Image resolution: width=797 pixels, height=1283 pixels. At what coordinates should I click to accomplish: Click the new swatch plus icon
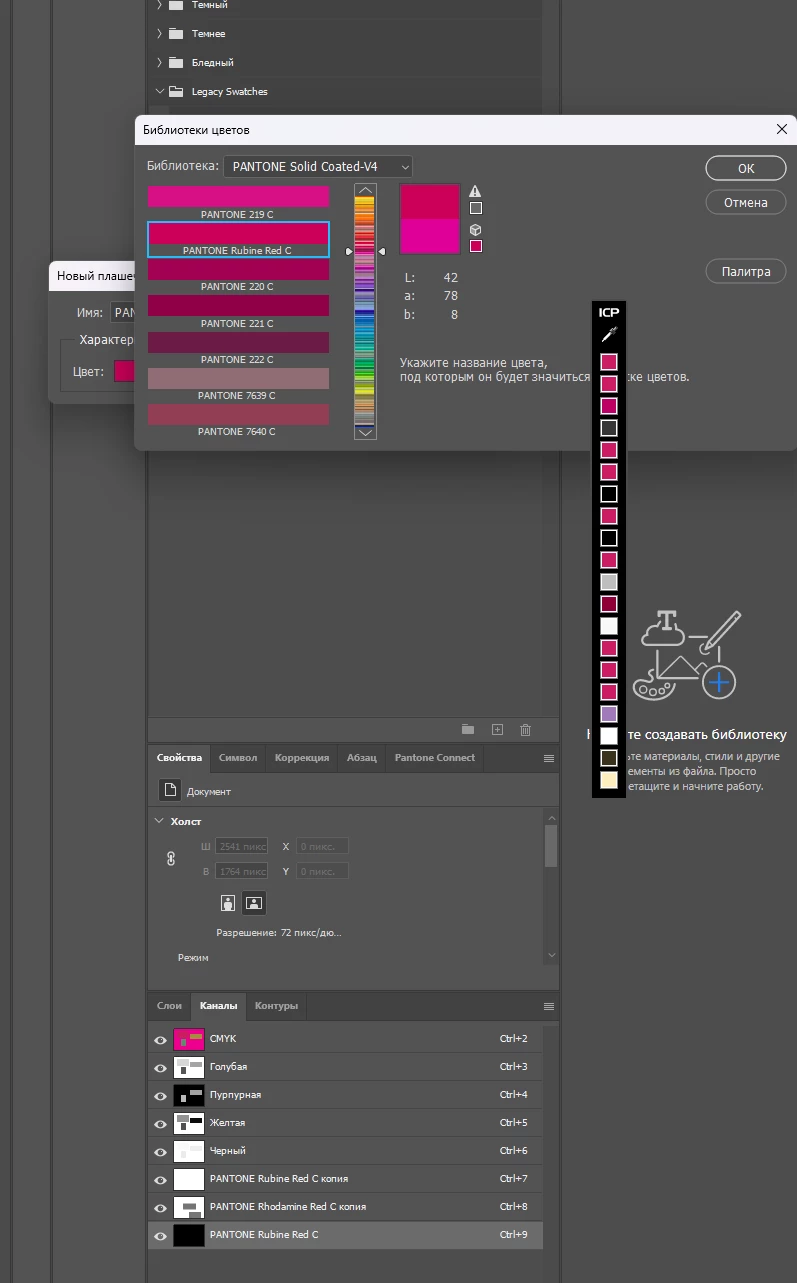click(x=497, y=730)
